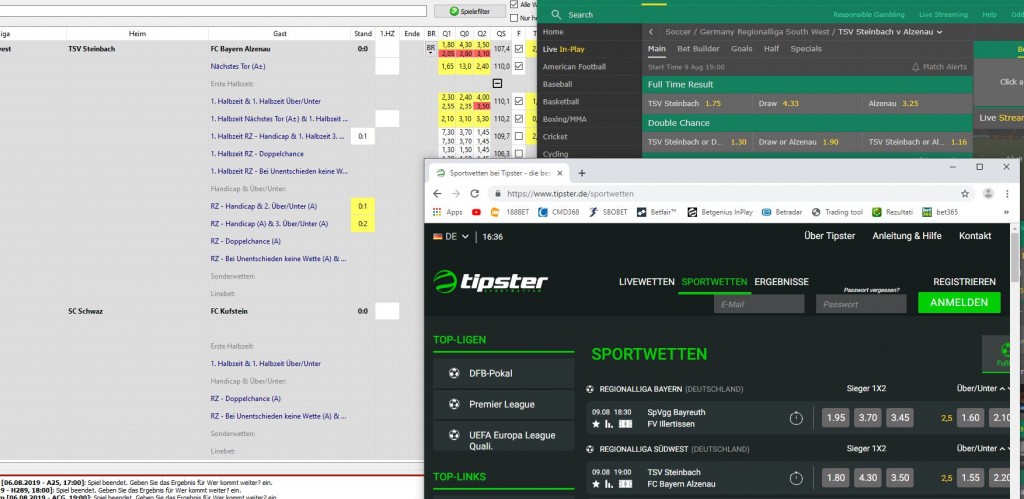Open the Betradar bookmark
The width and height of the screenshot is (1024, 499).
(782, 212)
